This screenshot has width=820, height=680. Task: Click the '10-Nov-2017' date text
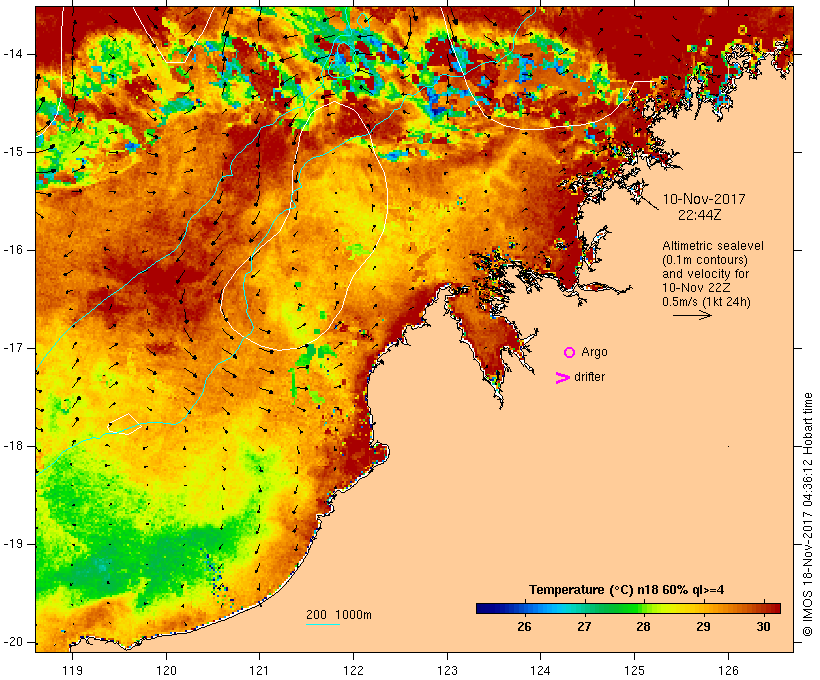[x=704, y=199]
